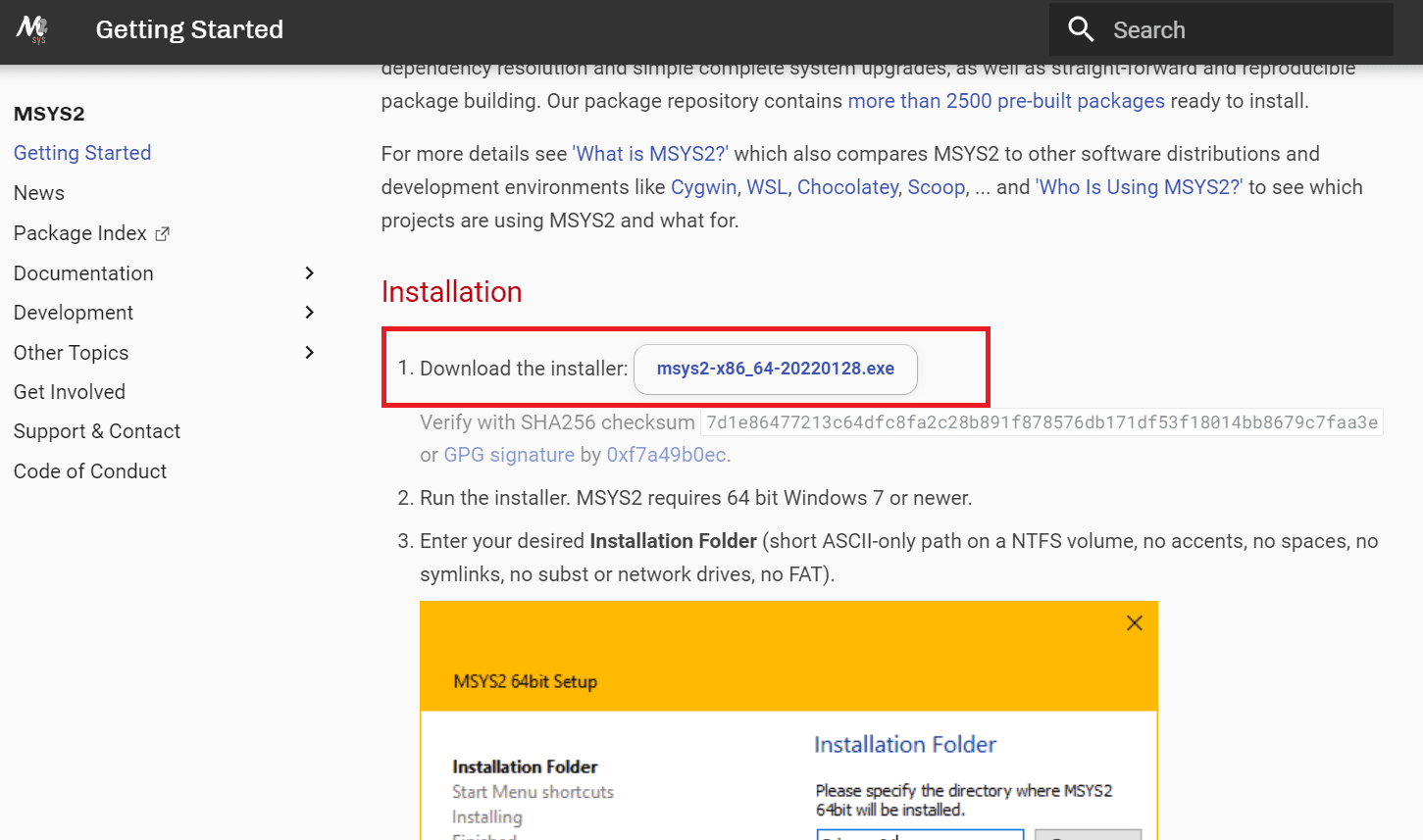The height and width of the screenshot is (840, 1423).
Task: Click the Installation heading
Action: click(x=451, y=292)
